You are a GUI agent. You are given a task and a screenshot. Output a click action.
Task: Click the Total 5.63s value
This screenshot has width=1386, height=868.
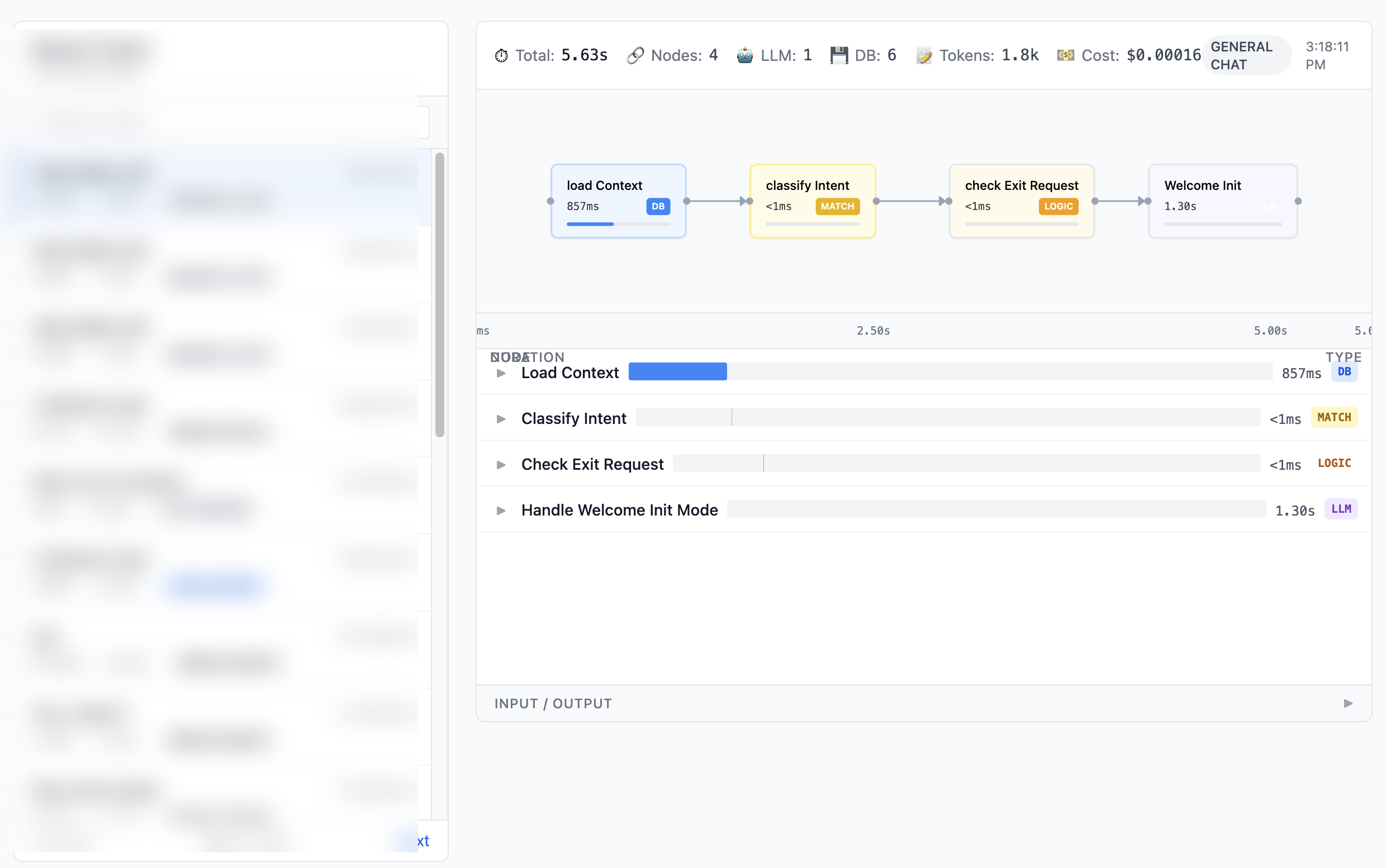click(x=584, y=55)
